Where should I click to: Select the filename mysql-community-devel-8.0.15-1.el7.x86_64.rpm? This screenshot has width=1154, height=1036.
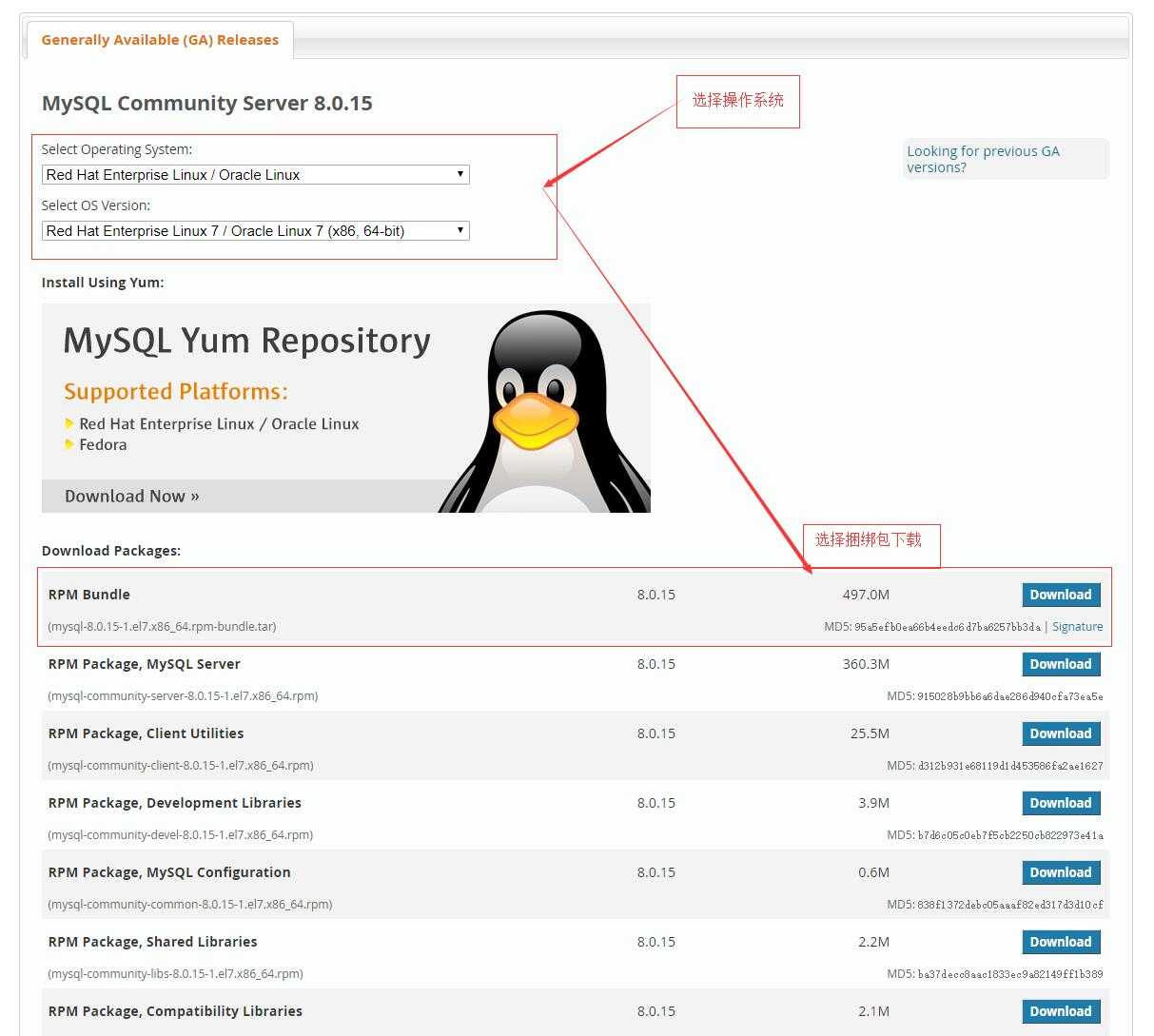180,835
